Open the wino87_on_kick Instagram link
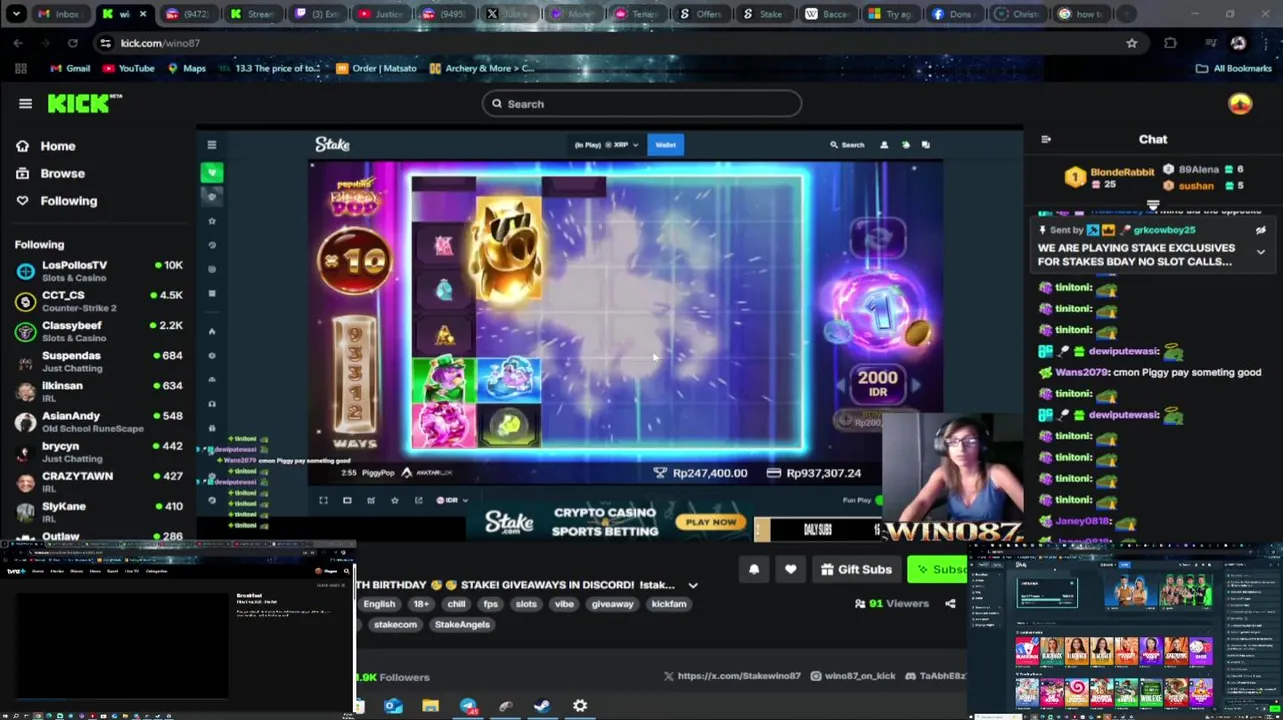The height and width of the screenshot is (720, 1283). pyautogui.click(x=853, y=676)
